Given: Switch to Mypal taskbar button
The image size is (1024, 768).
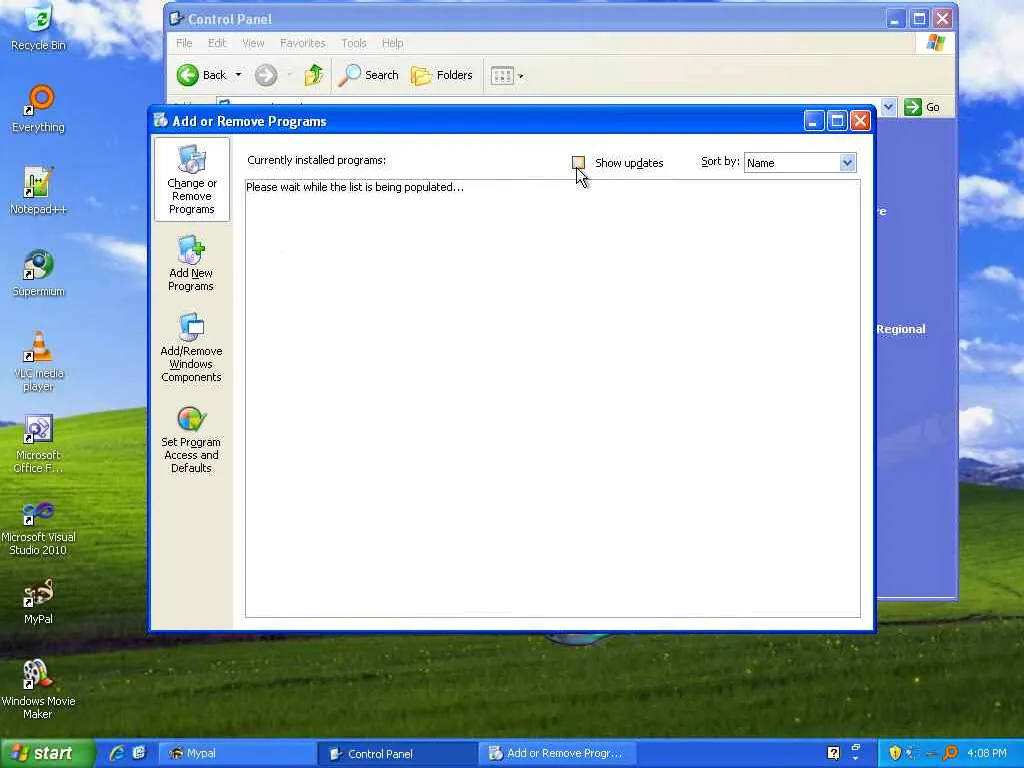Looking at the screenshot, I should [x=236, y=754].
